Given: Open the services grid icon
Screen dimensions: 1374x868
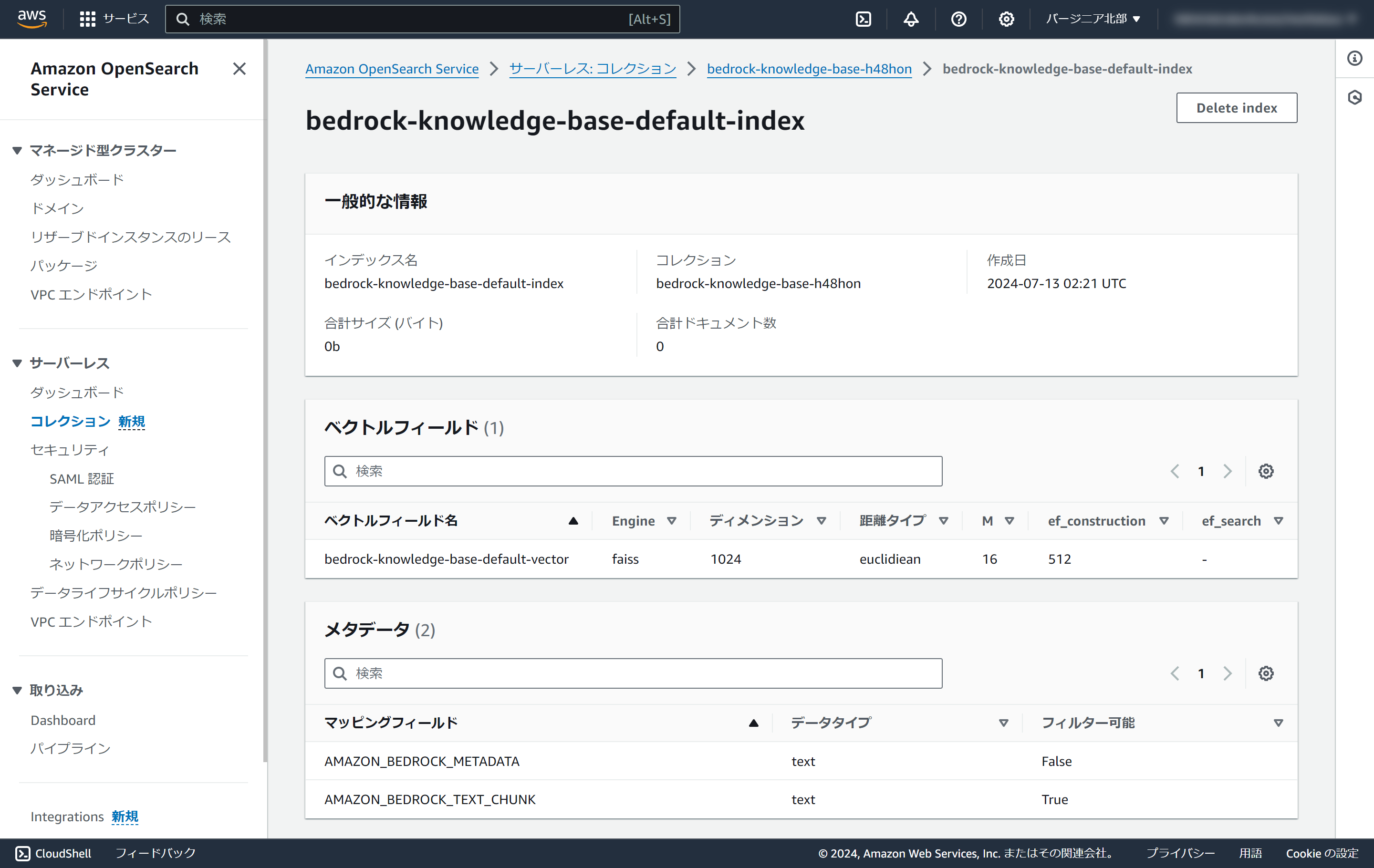Looking at the screenshot, I should 87,19.
